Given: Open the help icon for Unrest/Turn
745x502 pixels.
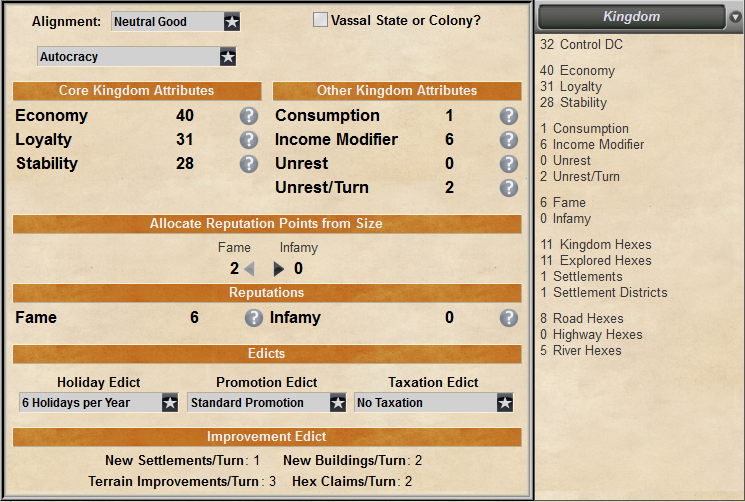Looking at the screenshot, I should click(x=509, y=188).
